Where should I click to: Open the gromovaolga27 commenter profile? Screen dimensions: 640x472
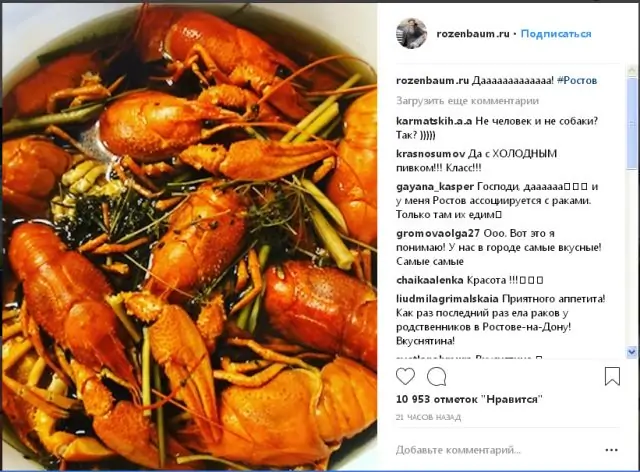point(438,234)
